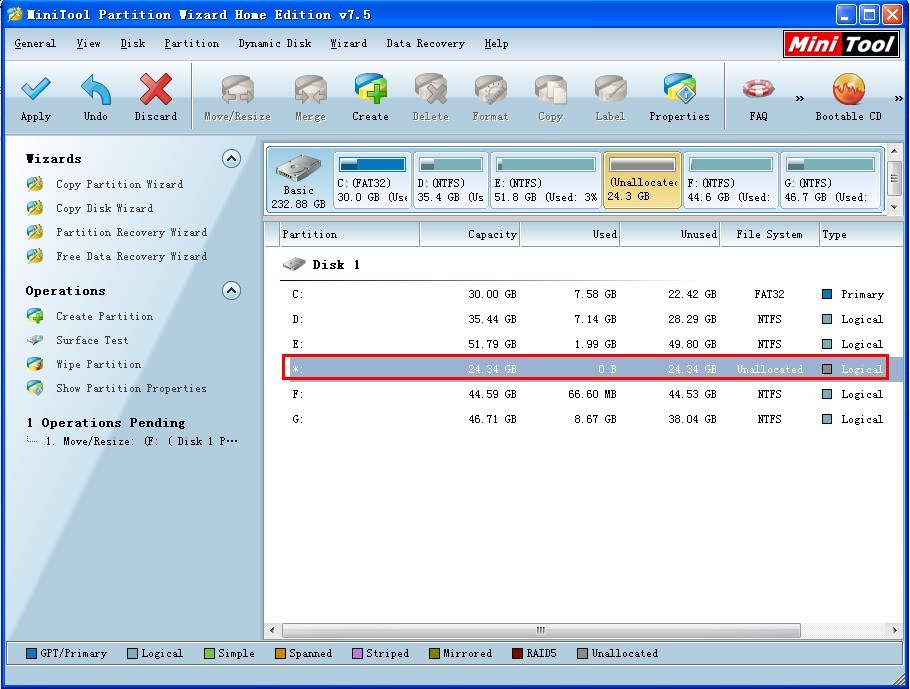Open the Disk menu
This screenshot has height=689, width=910.
click(x=133, y=44)
